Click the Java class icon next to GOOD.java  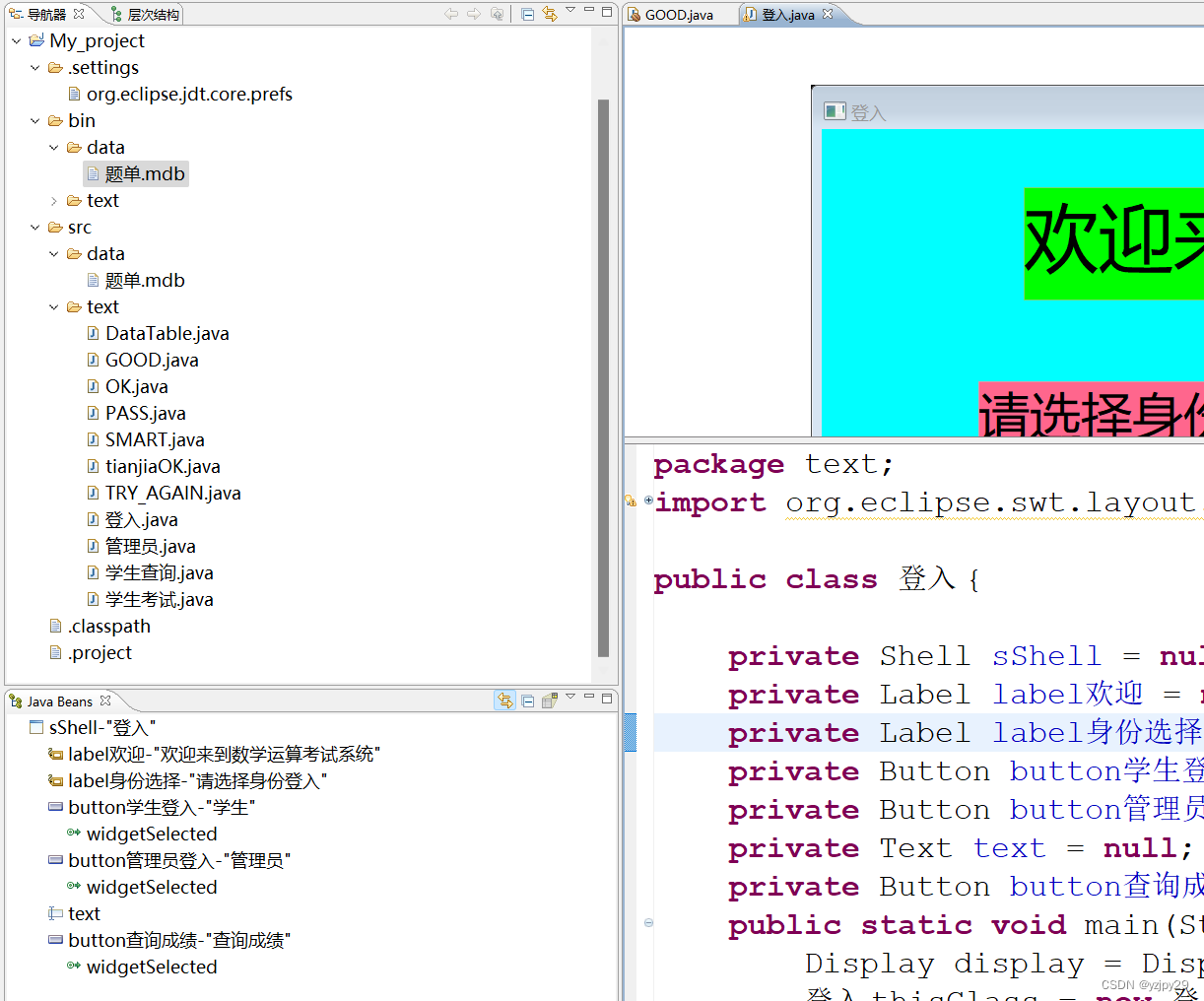click(93, 360)
